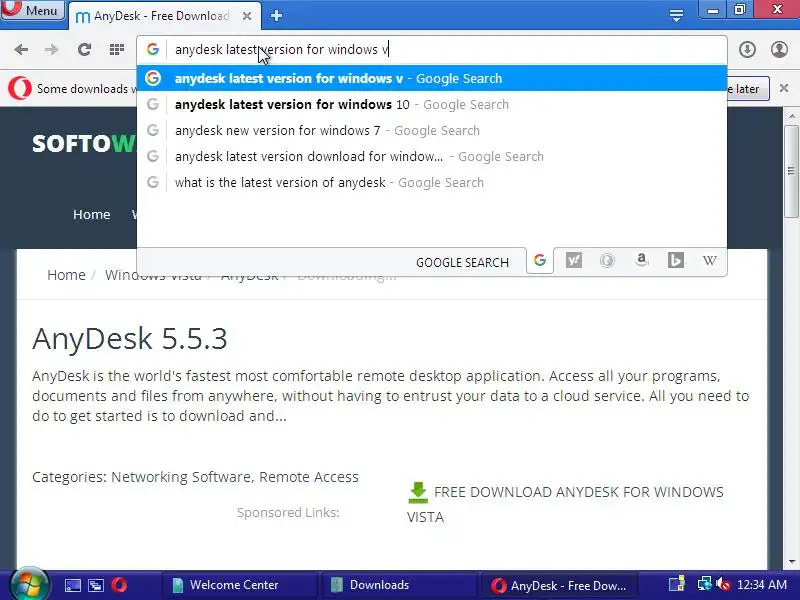Dismiss the downloads notification bar

(784, 88)
